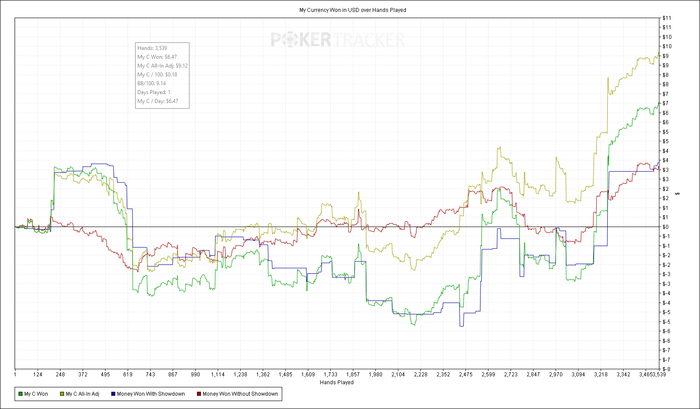Click x-axis tick label '2,104'

click(x=398, y=375)
